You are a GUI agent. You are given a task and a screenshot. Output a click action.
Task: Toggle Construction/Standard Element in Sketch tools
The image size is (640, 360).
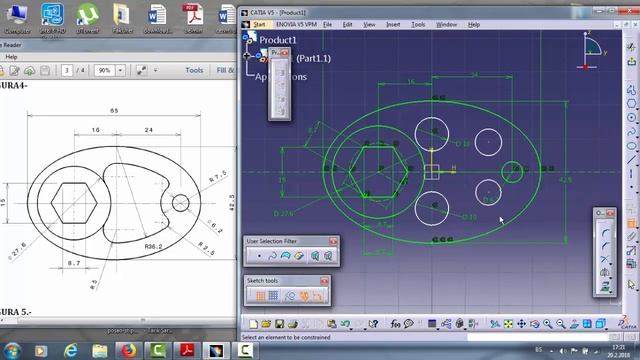tap(290, 296)
